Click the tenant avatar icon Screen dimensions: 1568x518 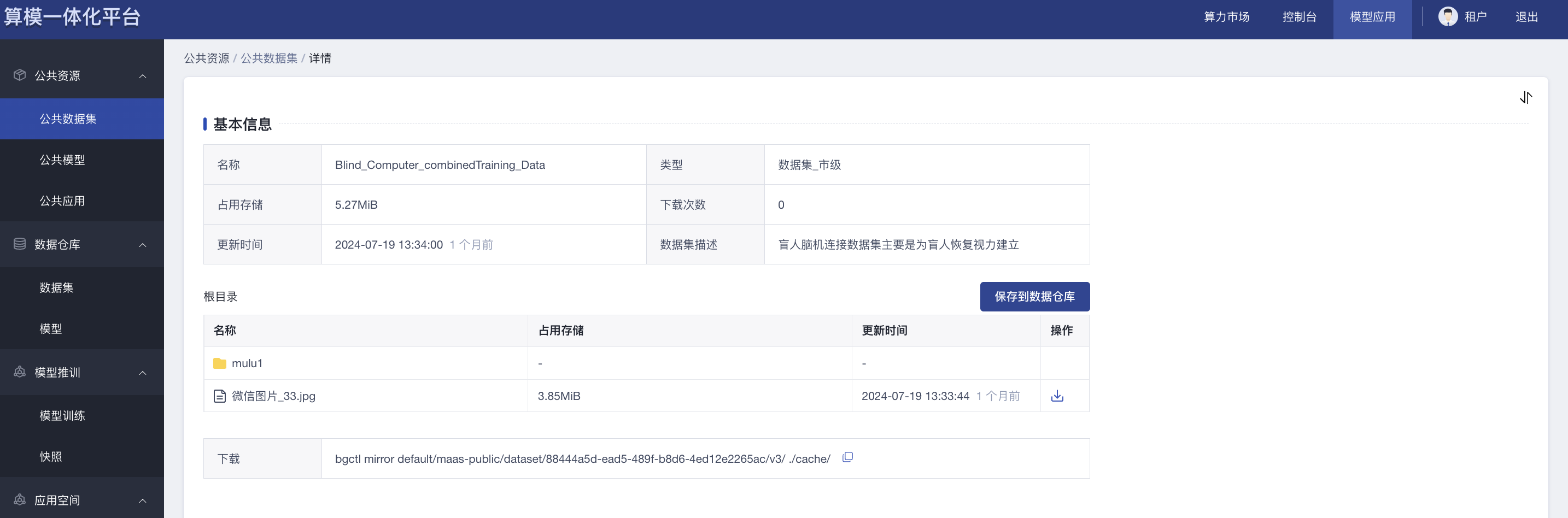(1448, 16)
